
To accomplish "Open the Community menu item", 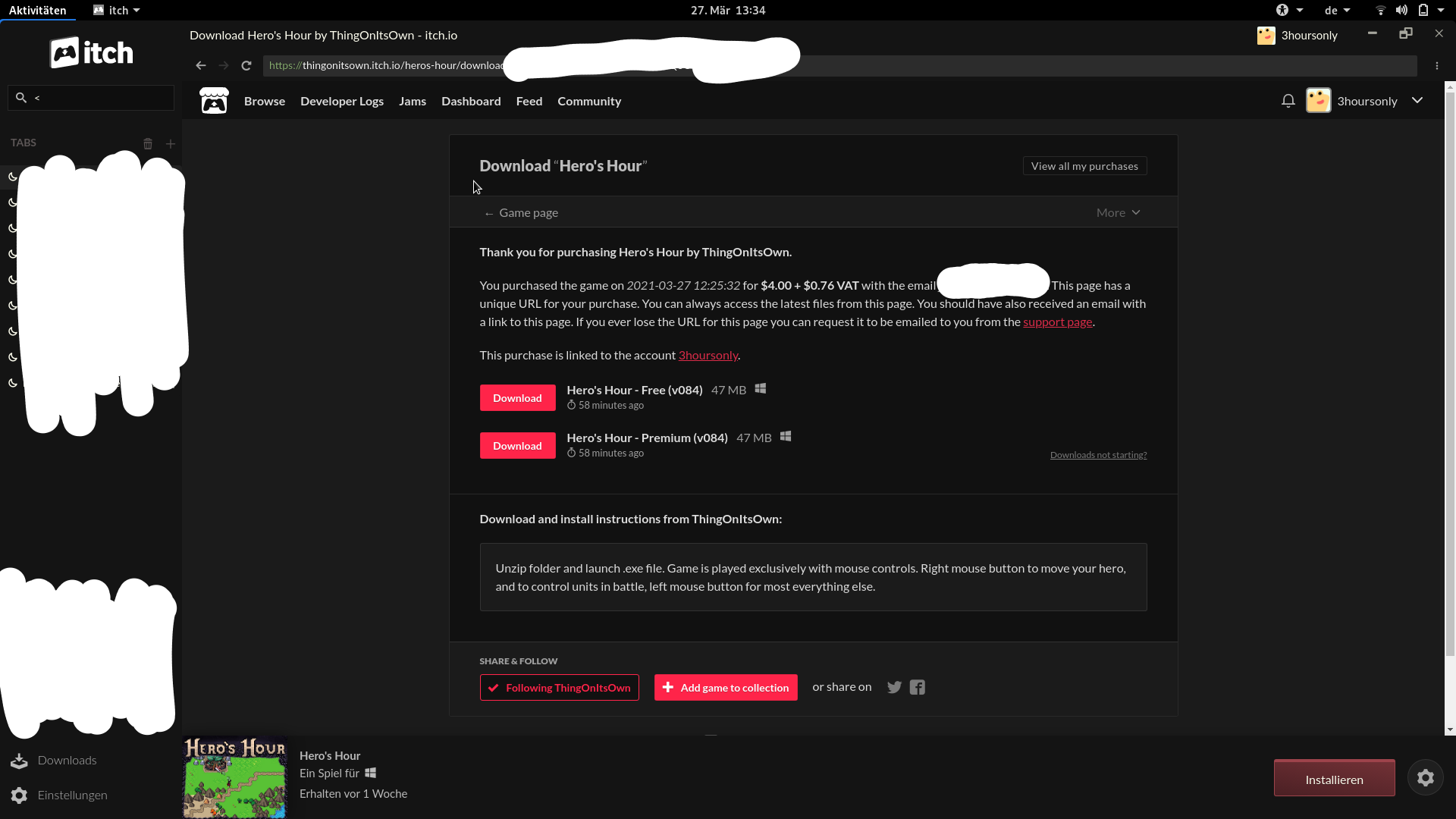I will tap(589, 101).
